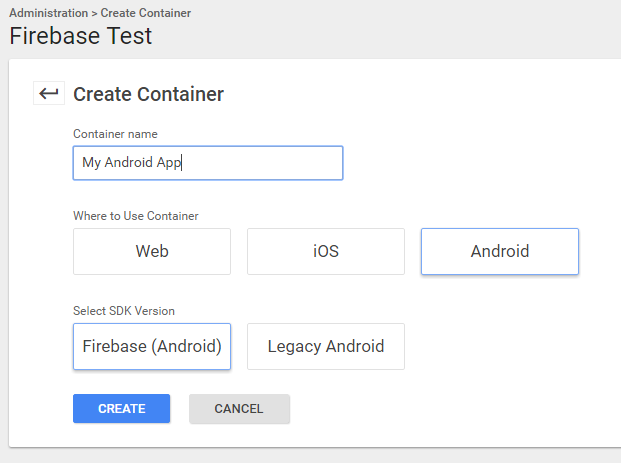Click the blue CREATE button

pos(122,408)
